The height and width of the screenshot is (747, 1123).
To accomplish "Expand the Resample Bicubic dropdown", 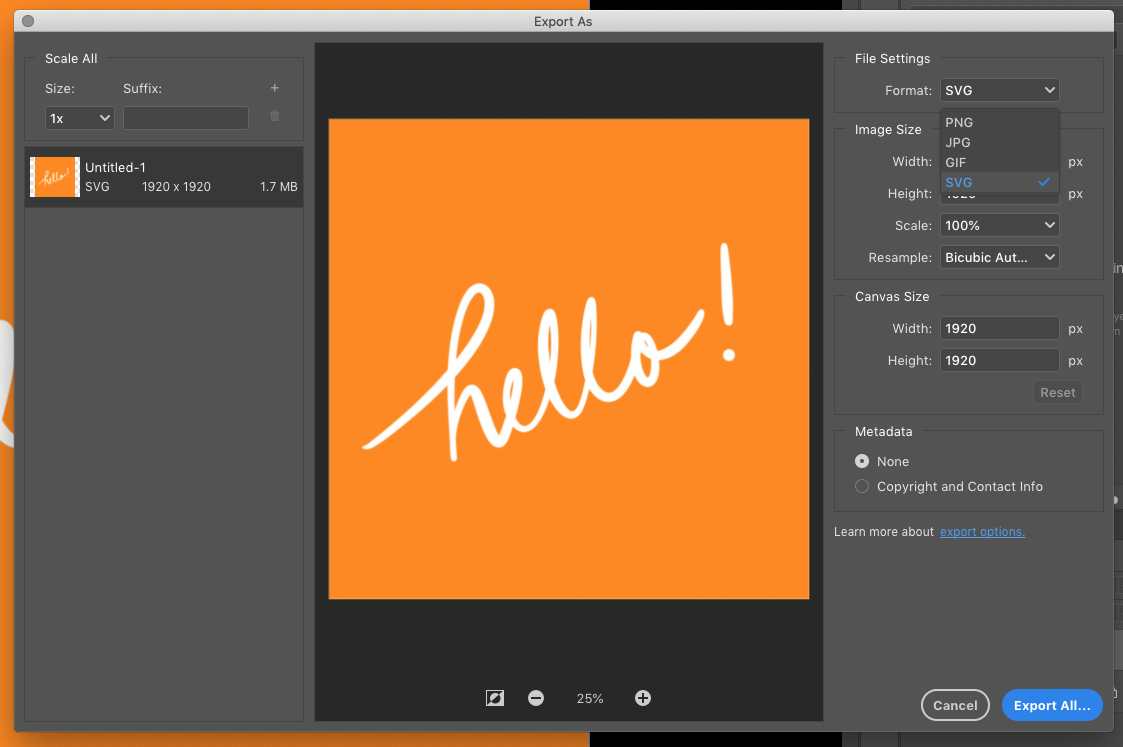I will 999,257.
